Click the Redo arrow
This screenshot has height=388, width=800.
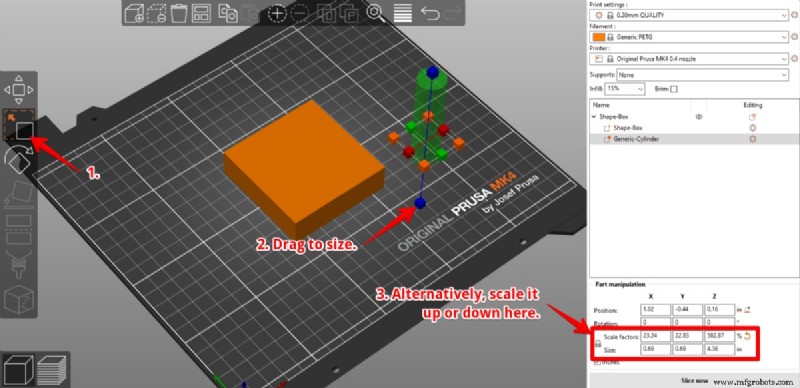click(x=453, y=13)
